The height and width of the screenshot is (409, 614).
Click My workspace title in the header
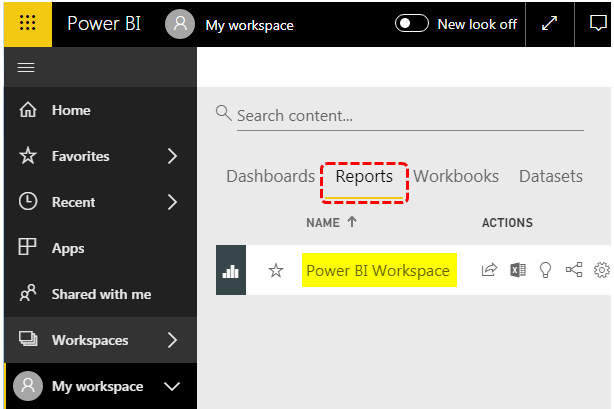pyautogui.click(x=249, y=25)
